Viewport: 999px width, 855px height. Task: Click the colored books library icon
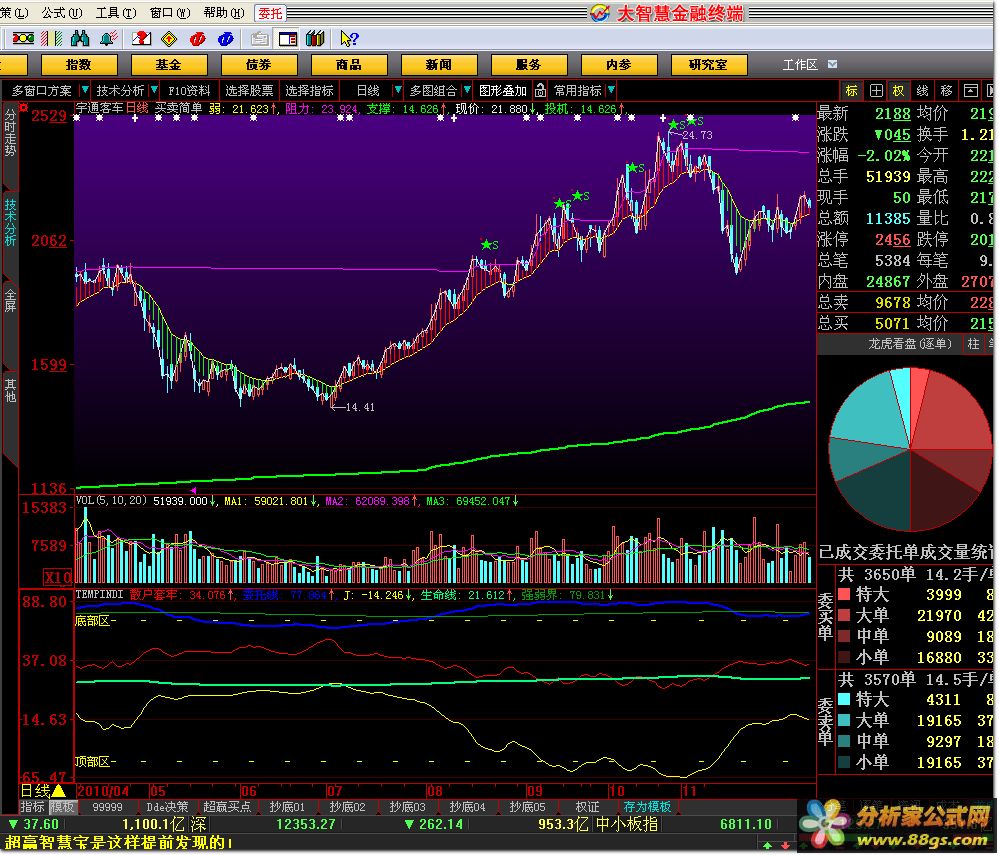point(315,39)
